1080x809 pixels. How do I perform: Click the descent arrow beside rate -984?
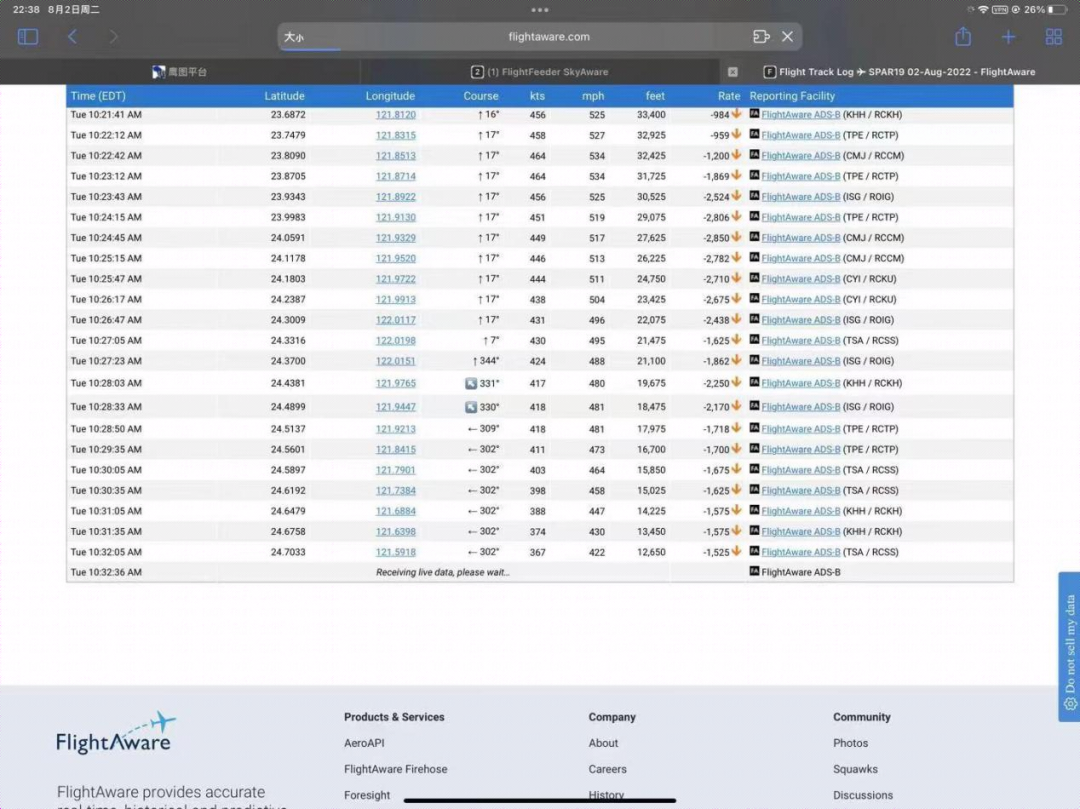[x=736, y=114]
